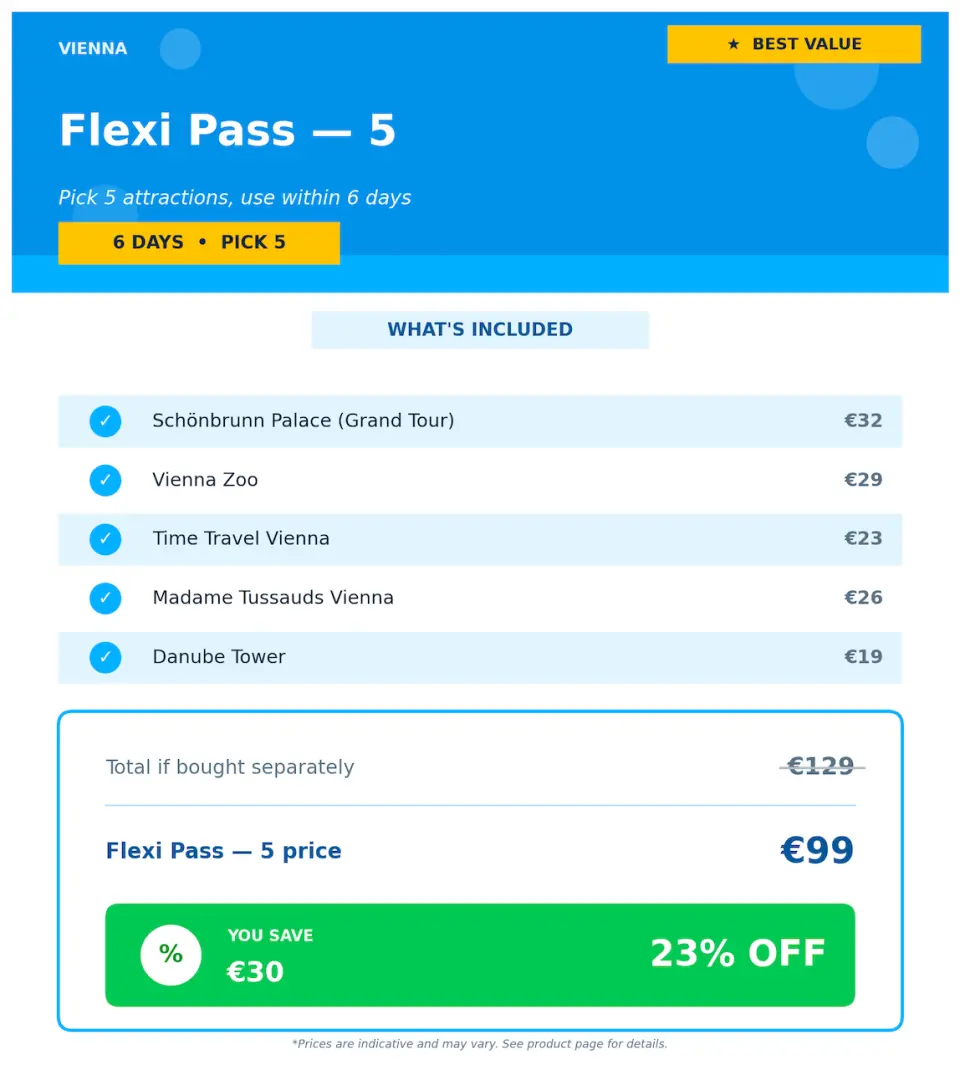Click the Time Travel Vienna €23 price
This screenshot has width=960, height=1070.
pos(862,538)
